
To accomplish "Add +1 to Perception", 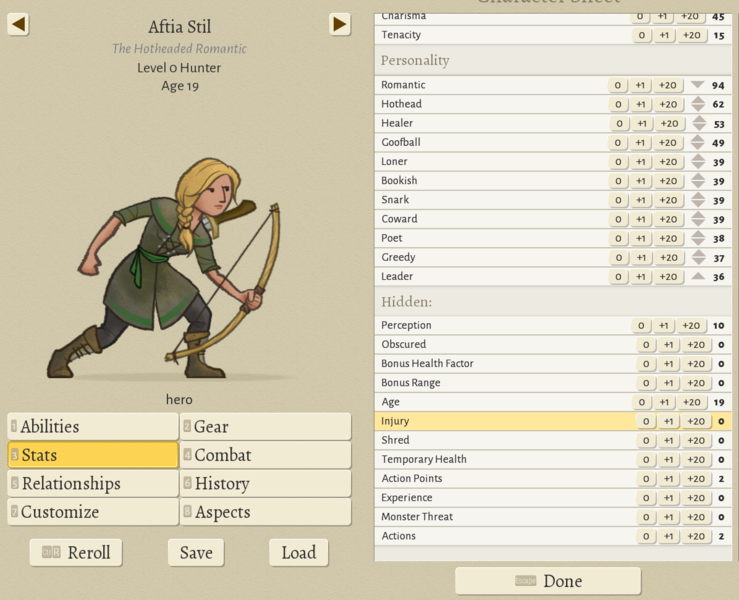I will point(664,326).
